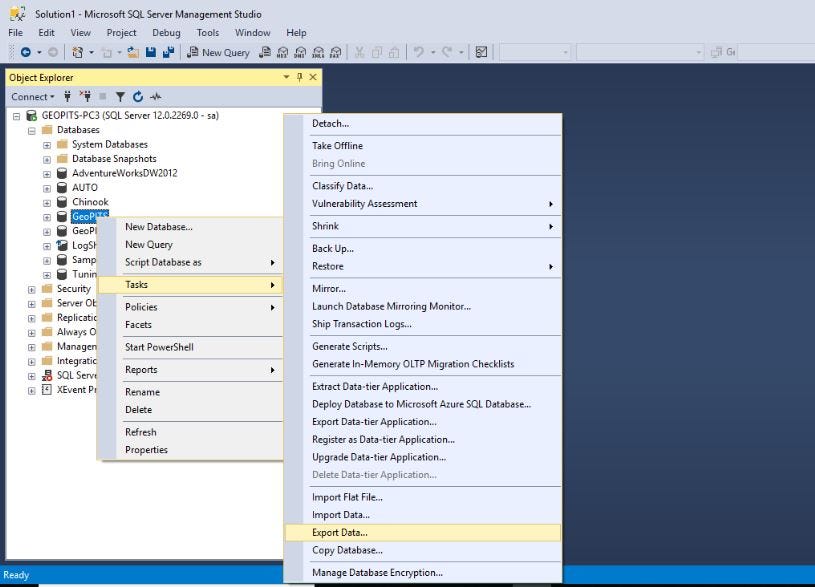Click the Filter funnel icon in Object Explorer

pos(120,96)
